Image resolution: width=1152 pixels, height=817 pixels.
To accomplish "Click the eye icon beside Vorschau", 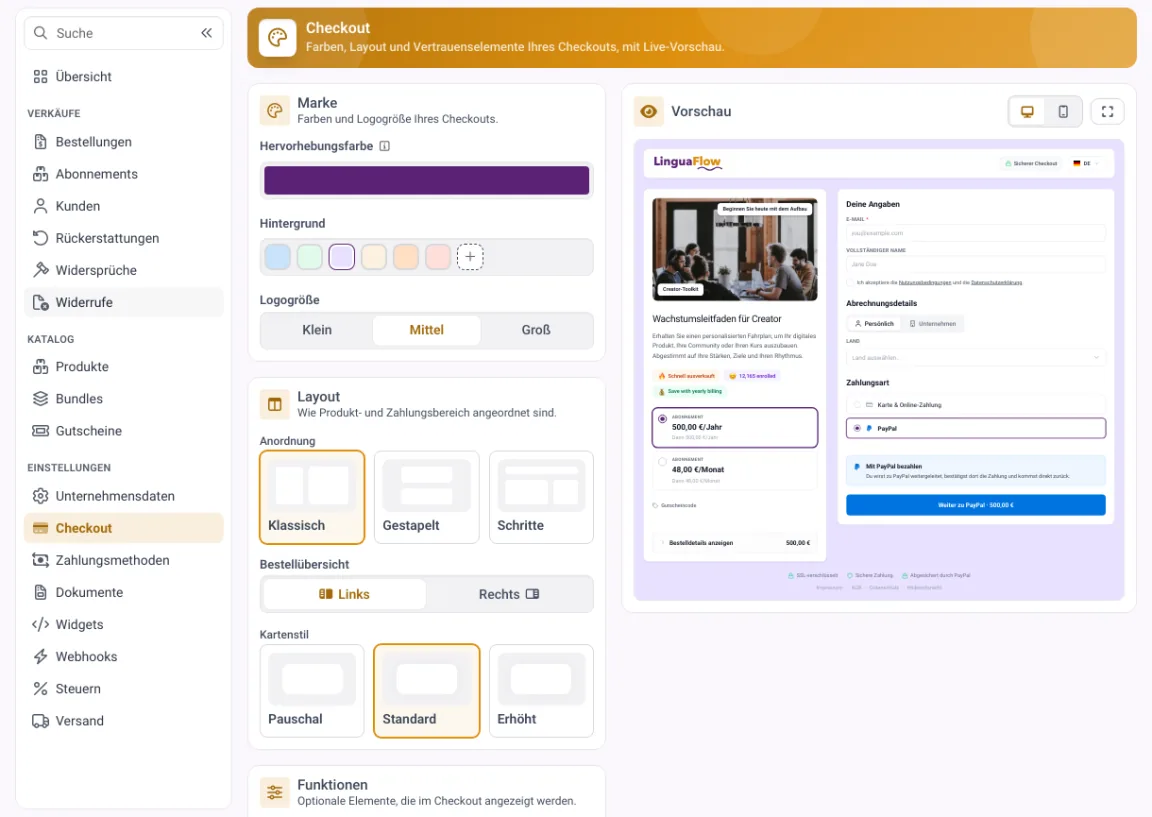I will click(649, 112).
